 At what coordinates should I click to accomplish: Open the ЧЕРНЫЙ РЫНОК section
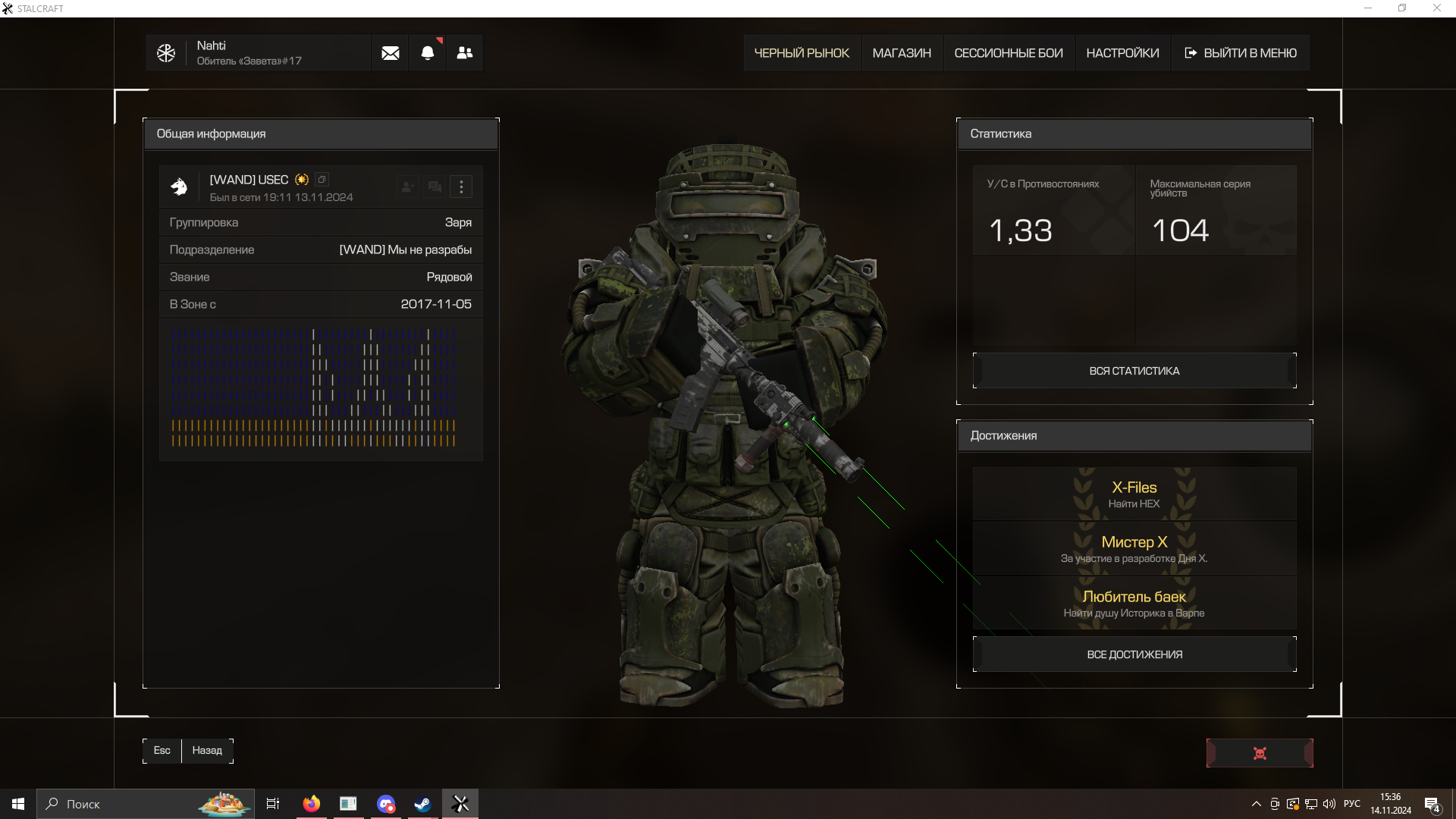802,53
